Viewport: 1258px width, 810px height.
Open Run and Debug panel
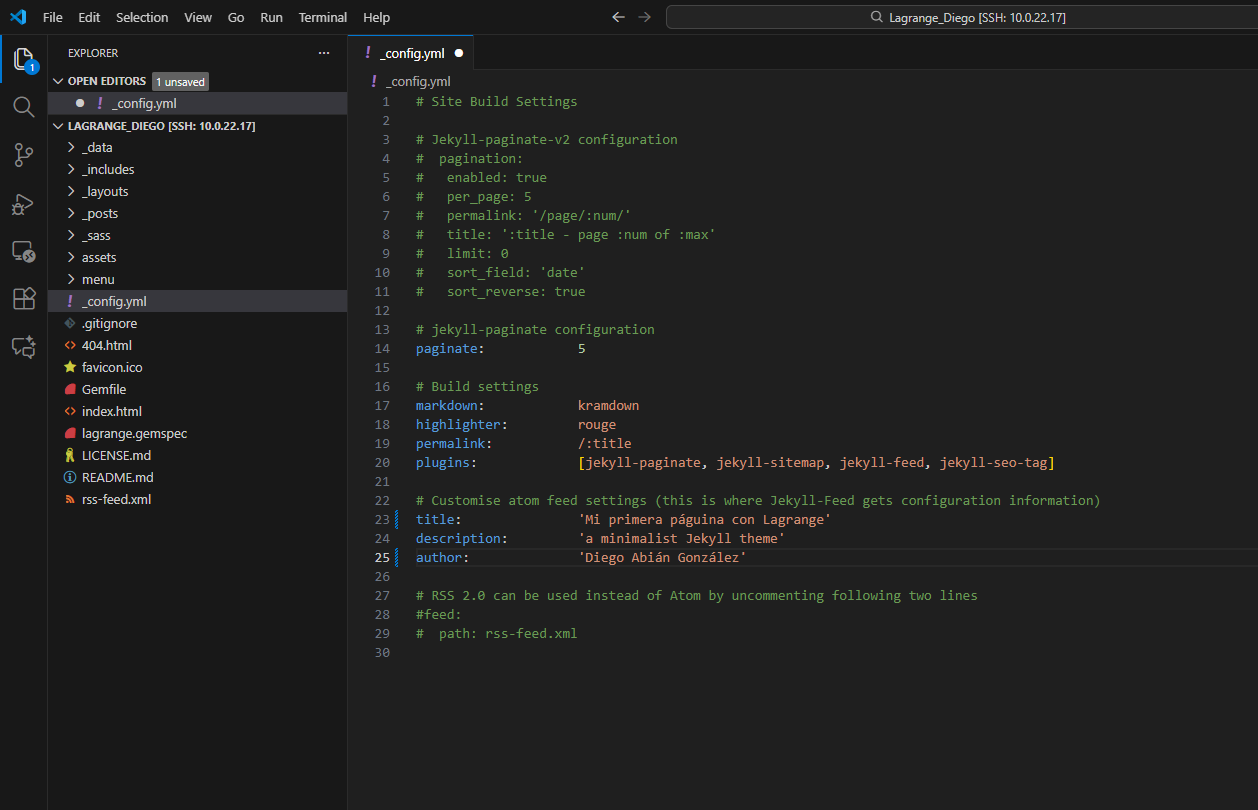click(x=24, y=204)
